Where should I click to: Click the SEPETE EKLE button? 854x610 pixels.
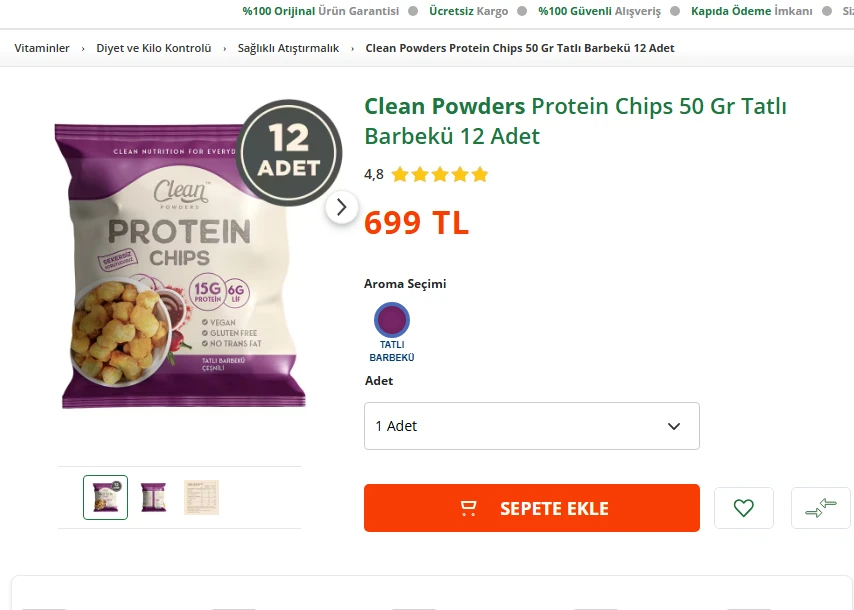[x=531, y=508]
